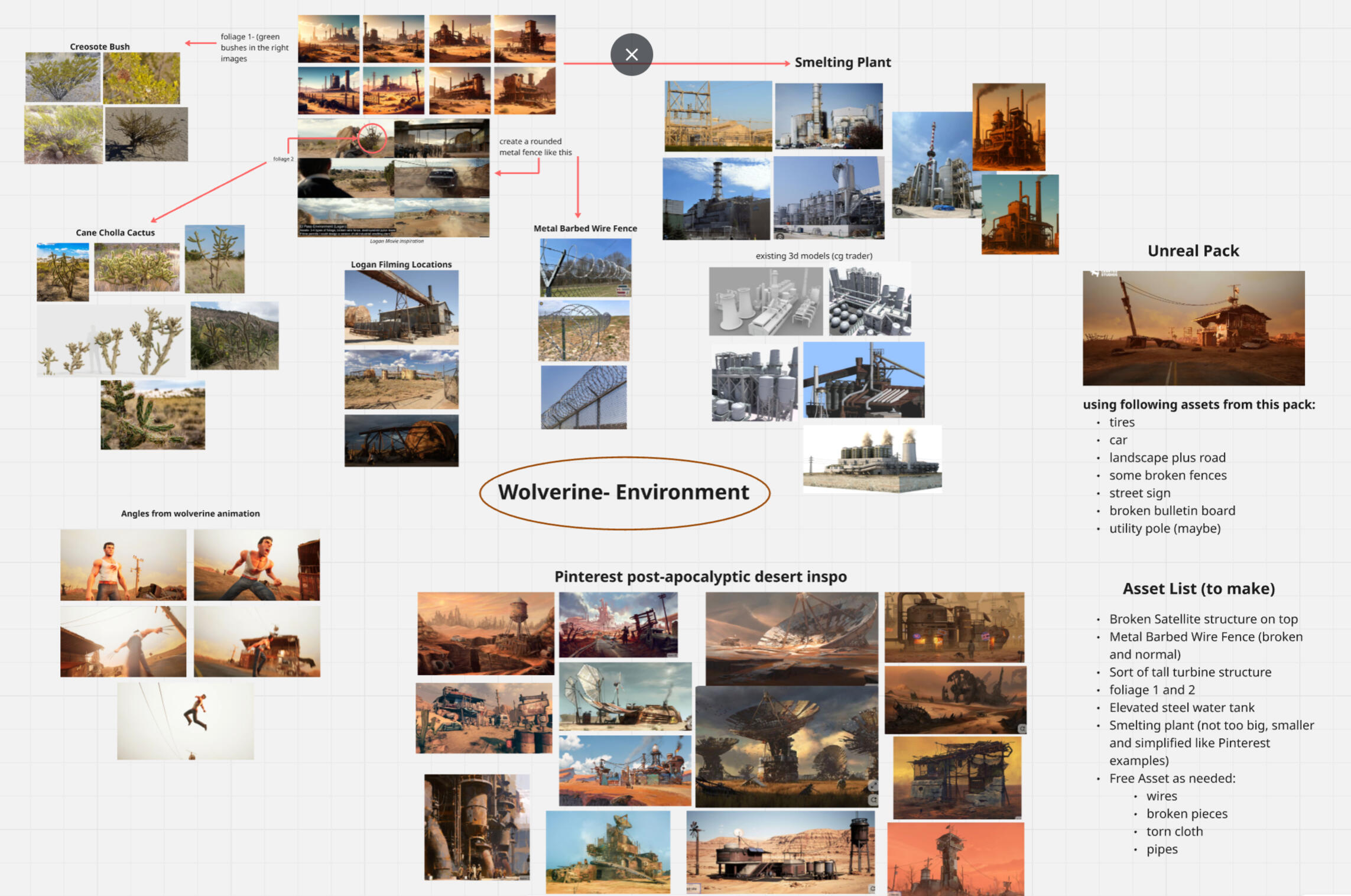Image resolution: width=1351 pixels, height=896 pixels.
Task: Select the Wolverine- Environment ellipse title
Action: (x=623, y=492)
